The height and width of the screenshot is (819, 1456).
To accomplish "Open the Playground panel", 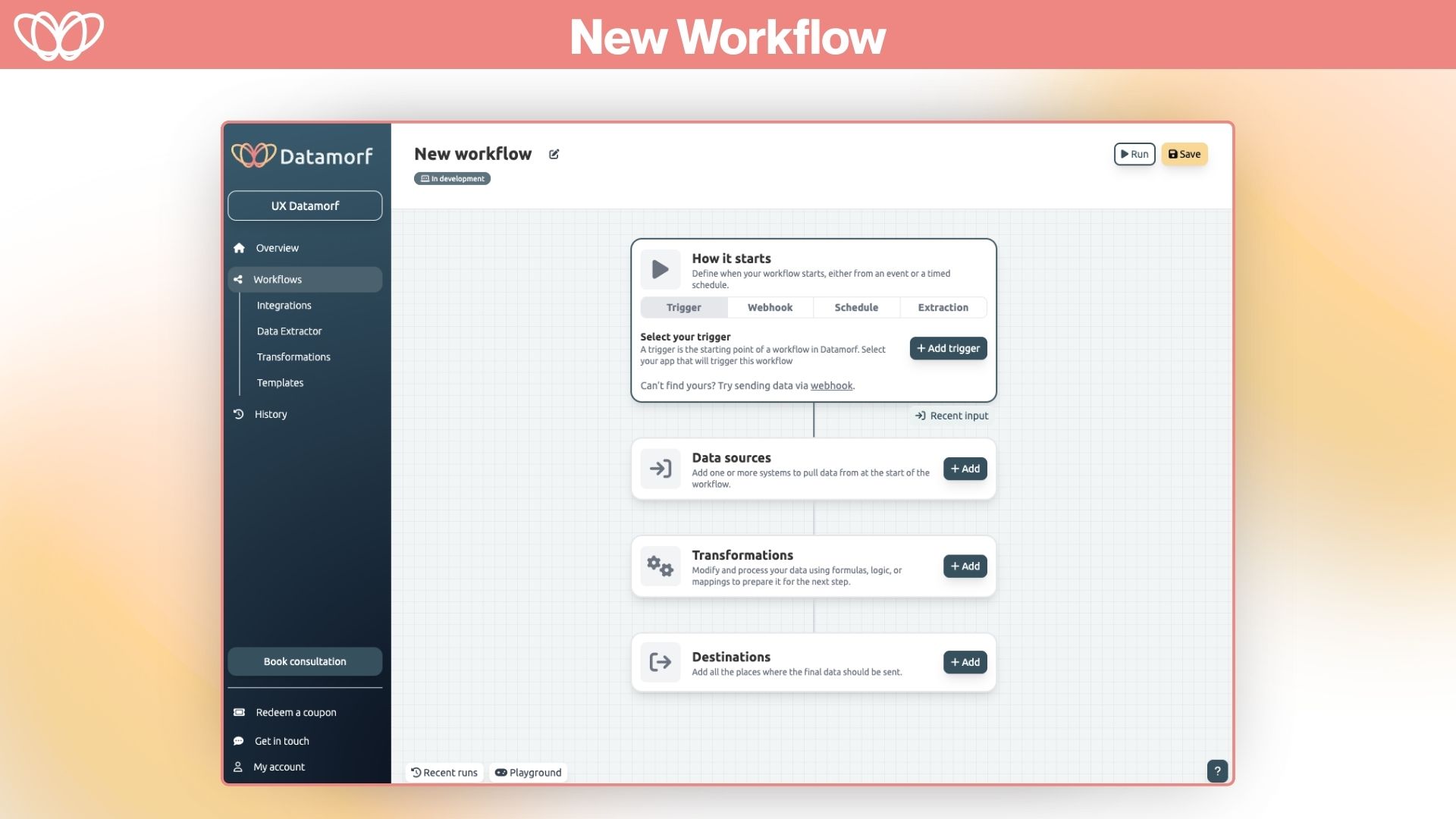I will pyautogui.click(x=528, y=772).
